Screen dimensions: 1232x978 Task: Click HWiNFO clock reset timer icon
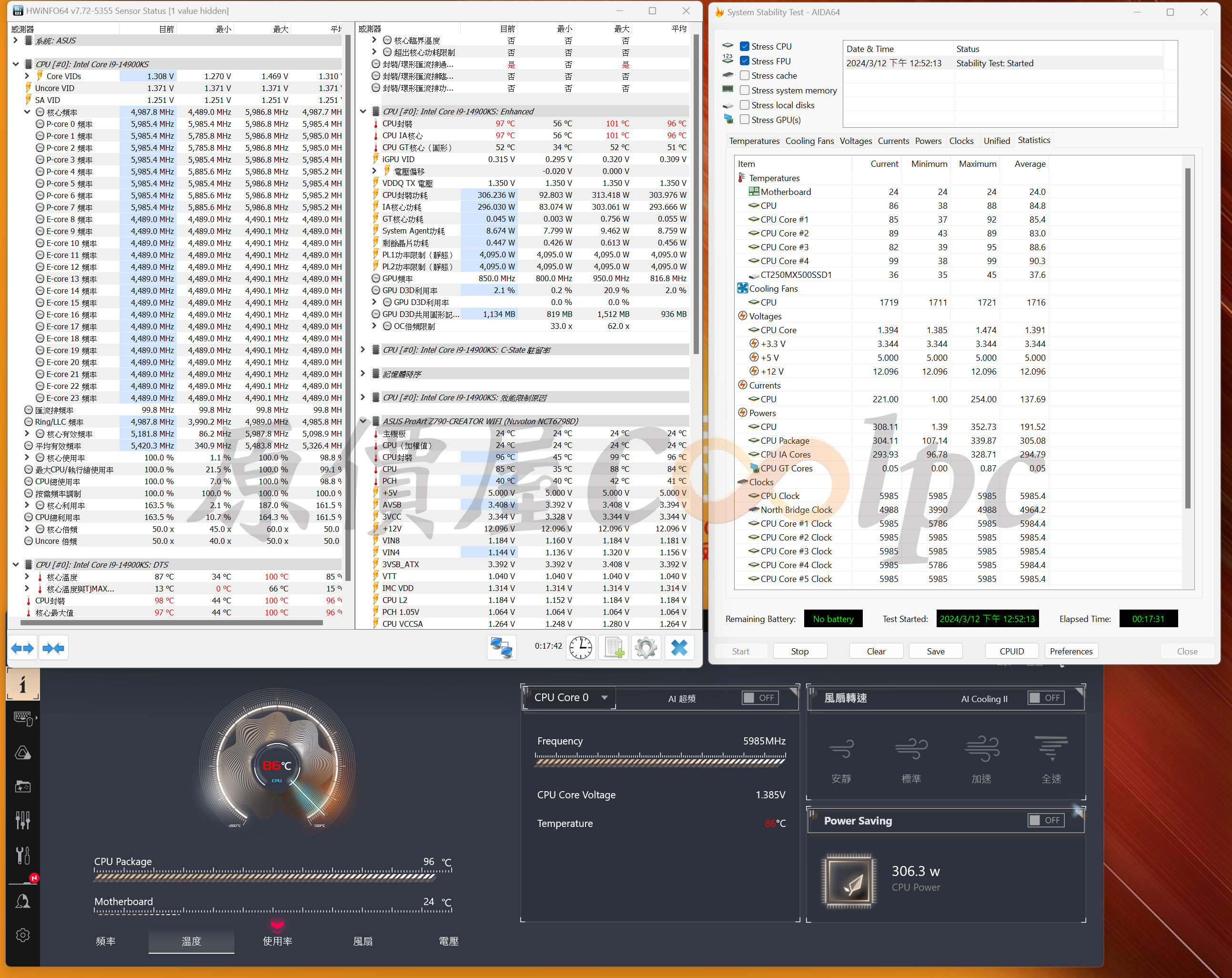(x=581, y=648)
